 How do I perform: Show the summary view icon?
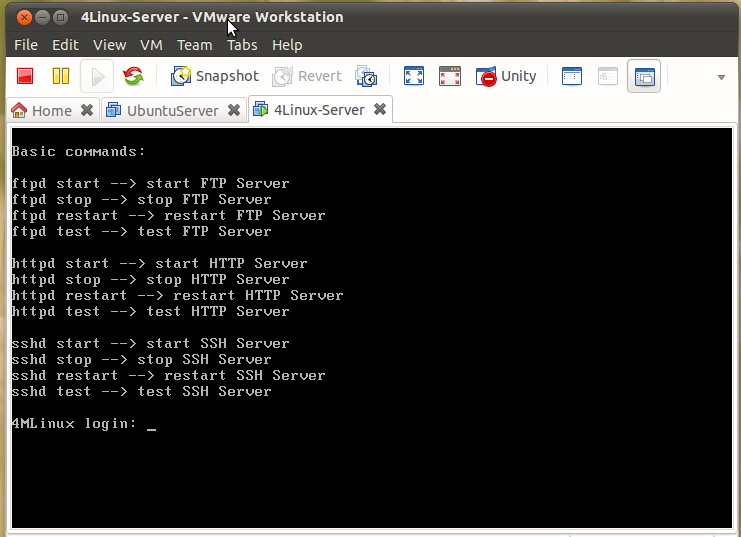point(572,76)
